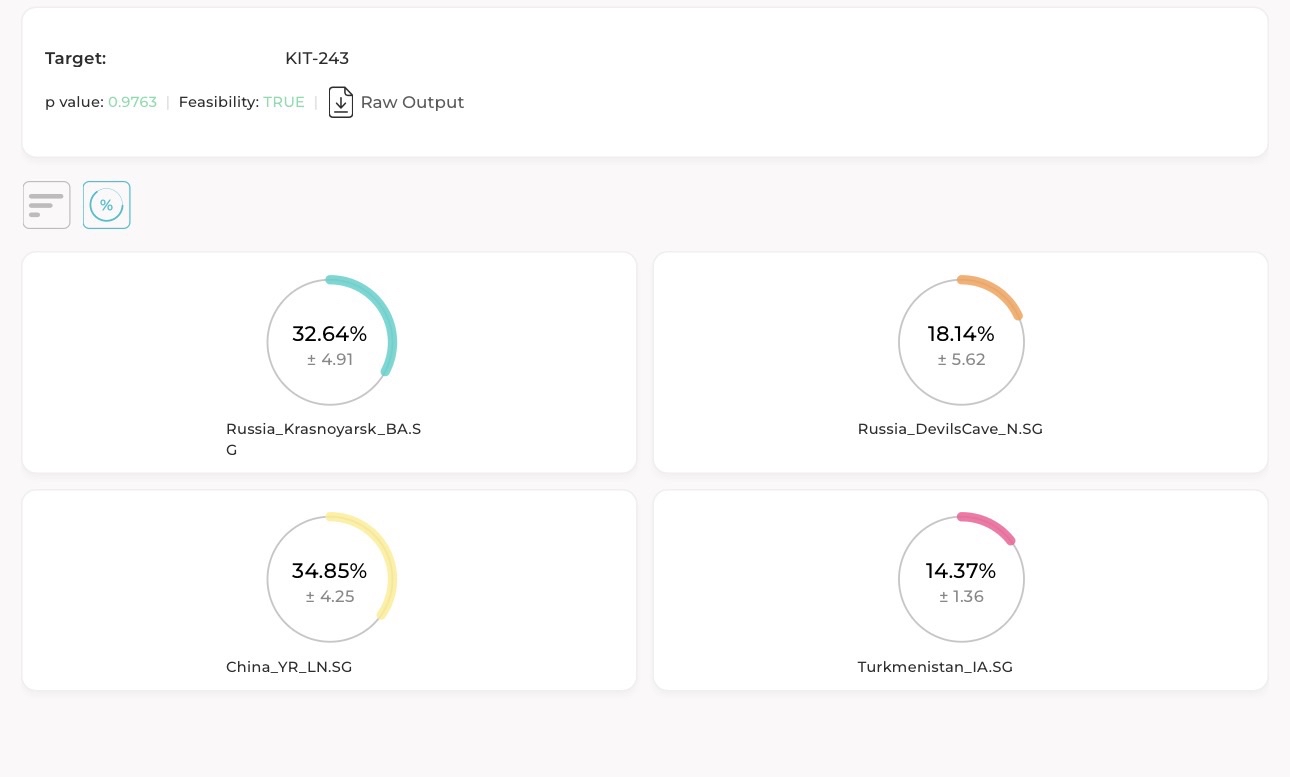Viewport: 1290px width, 777px height.
Task: Click the ± 4.25 error value
Action: click(x=330, y=596)
